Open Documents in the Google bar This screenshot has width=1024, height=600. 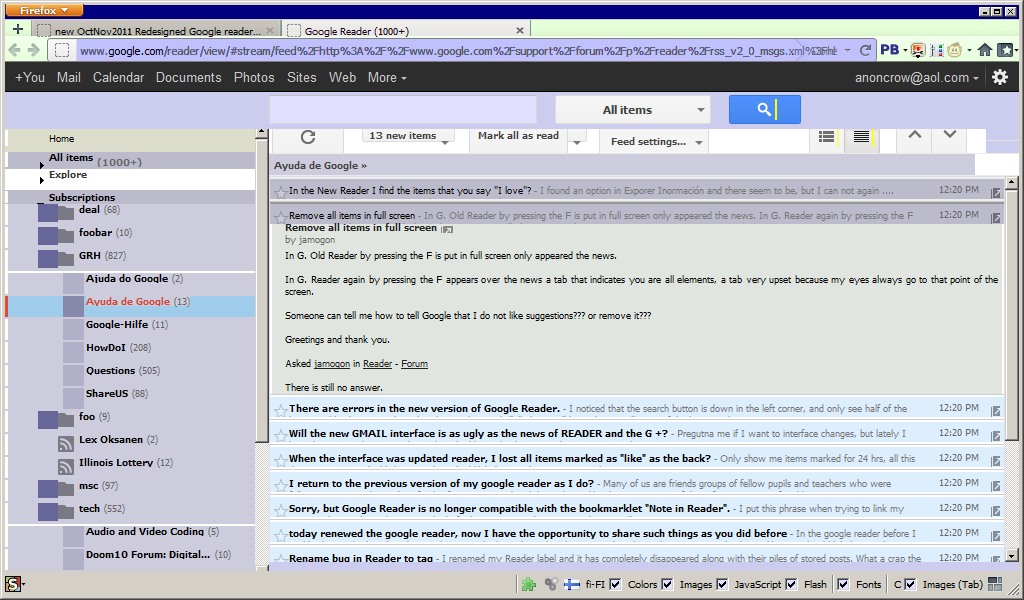188,77
